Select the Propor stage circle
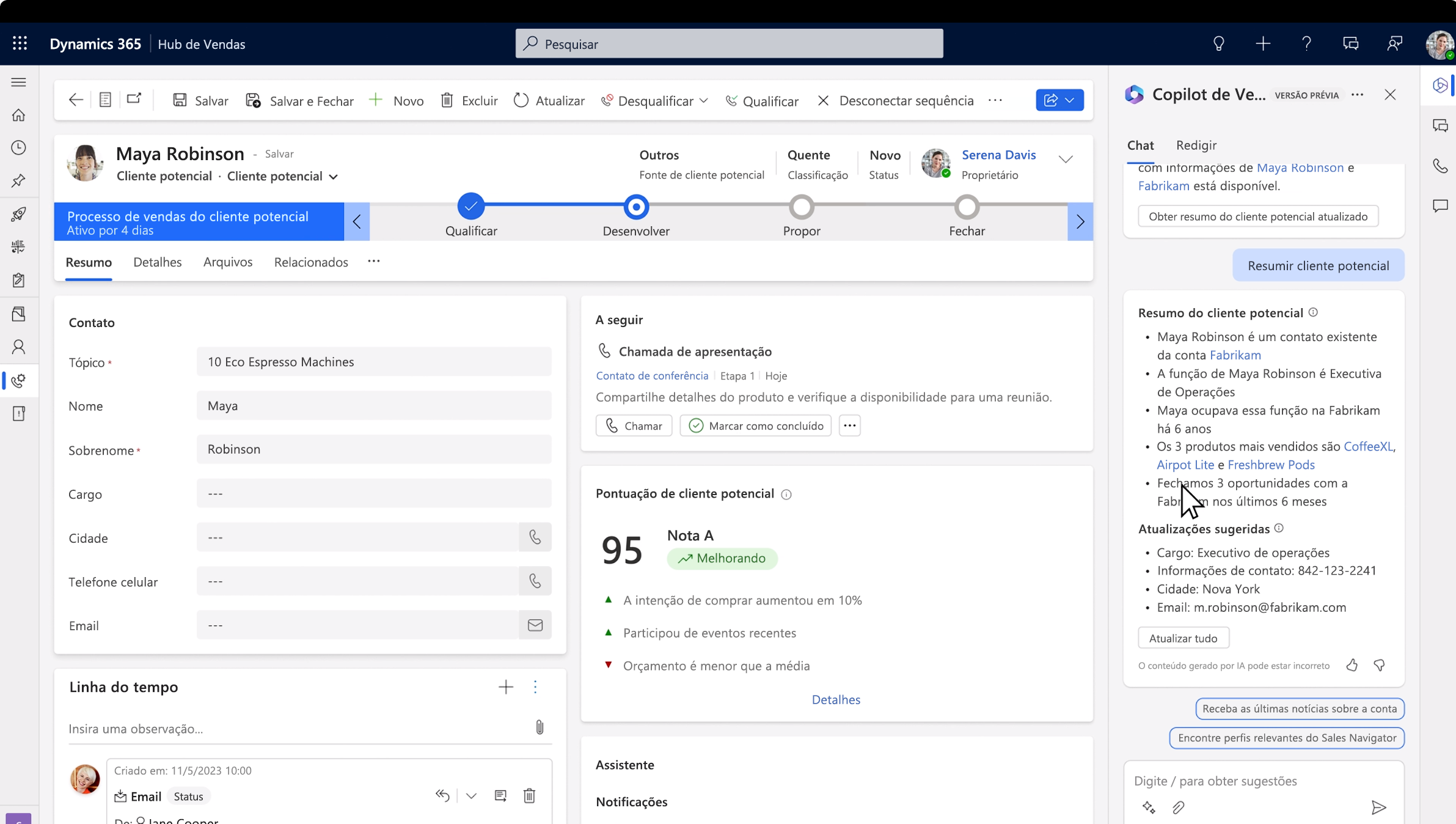 pos(802,207)
